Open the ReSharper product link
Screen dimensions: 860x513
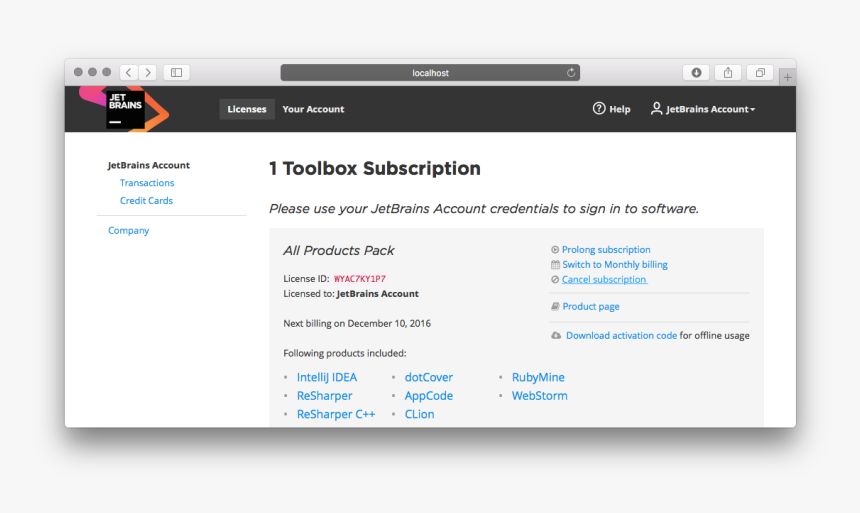click(x=324, y=396)
